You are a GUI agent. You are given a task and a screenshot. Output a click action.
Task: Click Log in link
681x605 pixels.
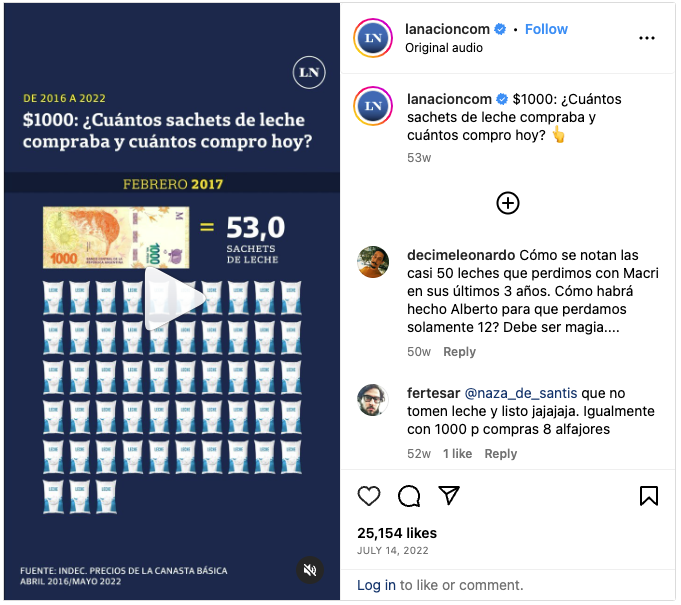click(376, 585)
